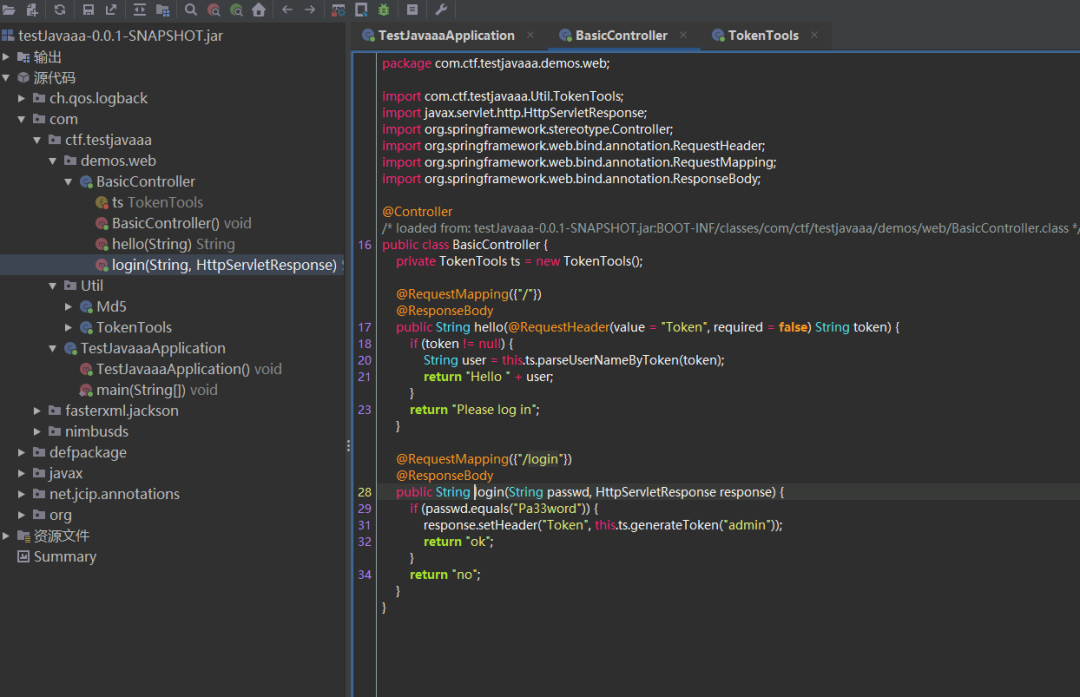
Task: Click the Open file folder icon
Action: pyautogui.click(x=9, y=10)
